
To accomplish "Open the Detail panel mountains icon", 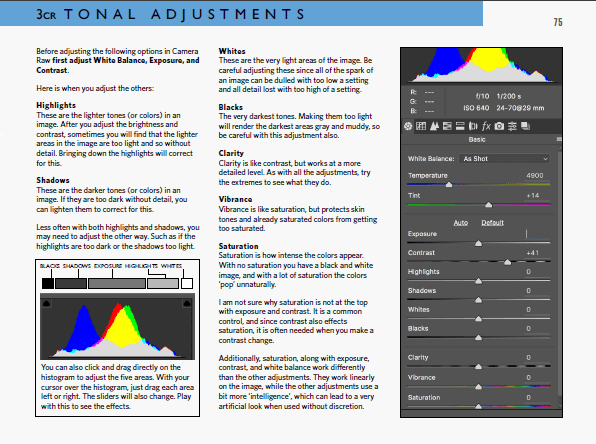I will coord(434,126).
